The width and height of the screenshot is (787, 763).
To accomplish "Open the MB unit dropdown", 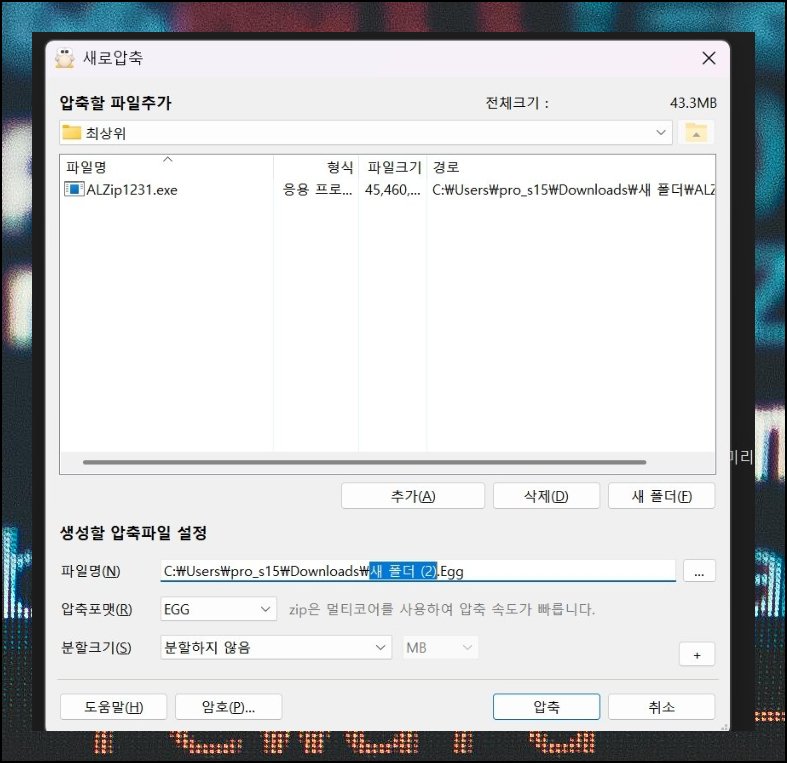I will pos(440,647).
